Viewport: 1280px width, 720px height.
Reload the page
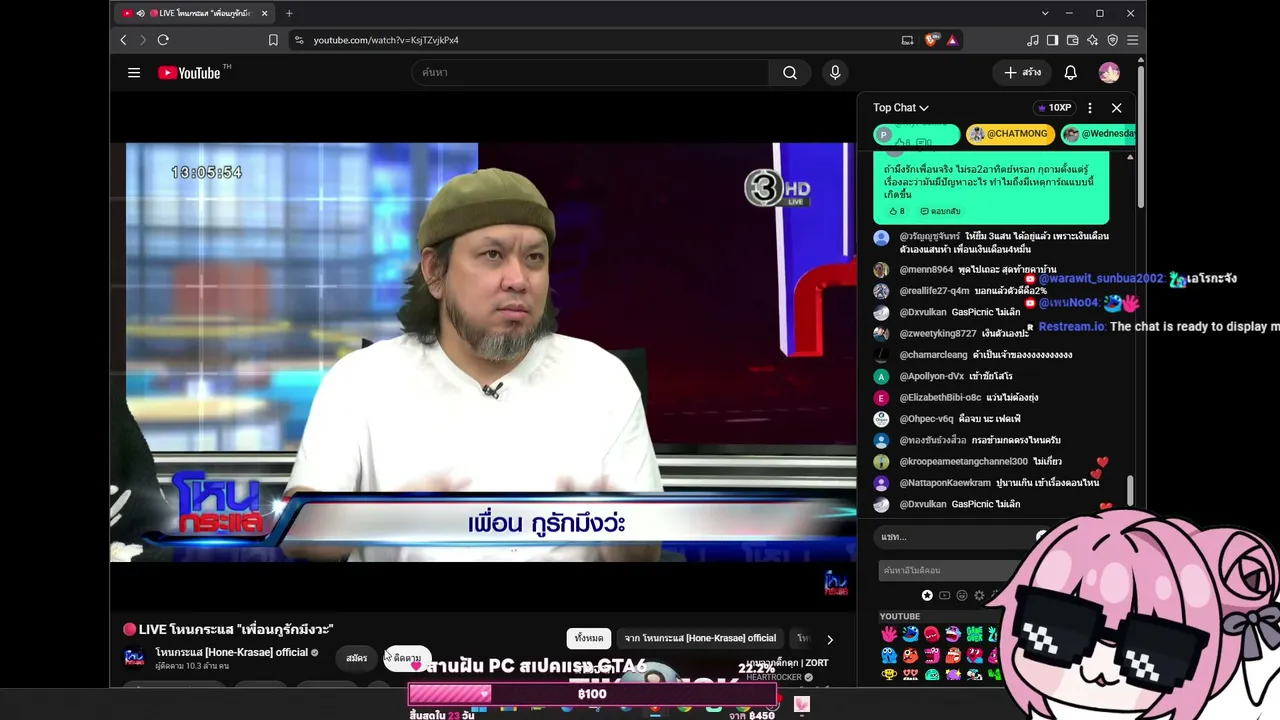pyautogui.click(x=163, y=40)
